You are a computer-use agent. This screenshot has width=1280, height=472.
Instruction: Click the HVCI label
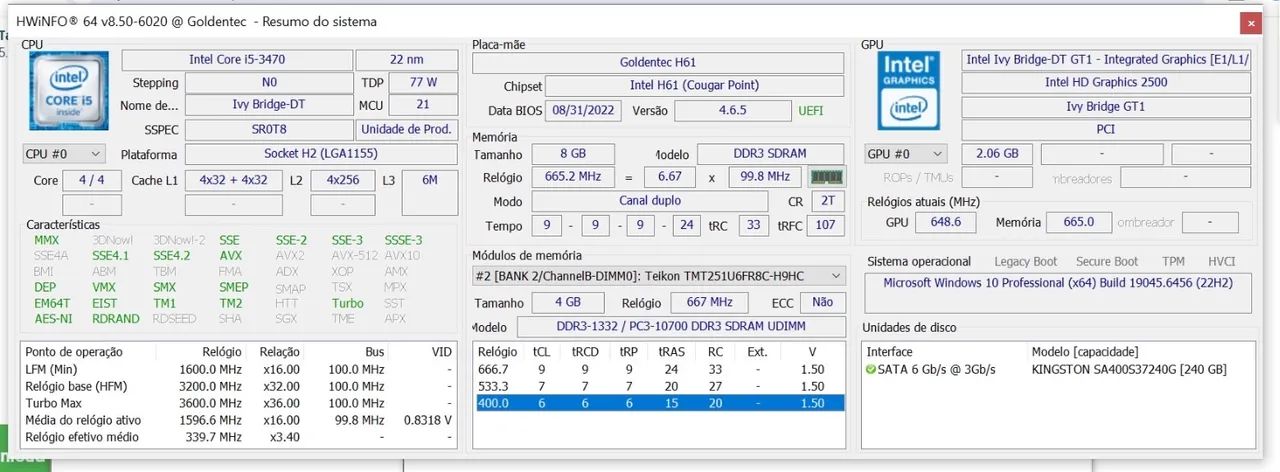1222,262
